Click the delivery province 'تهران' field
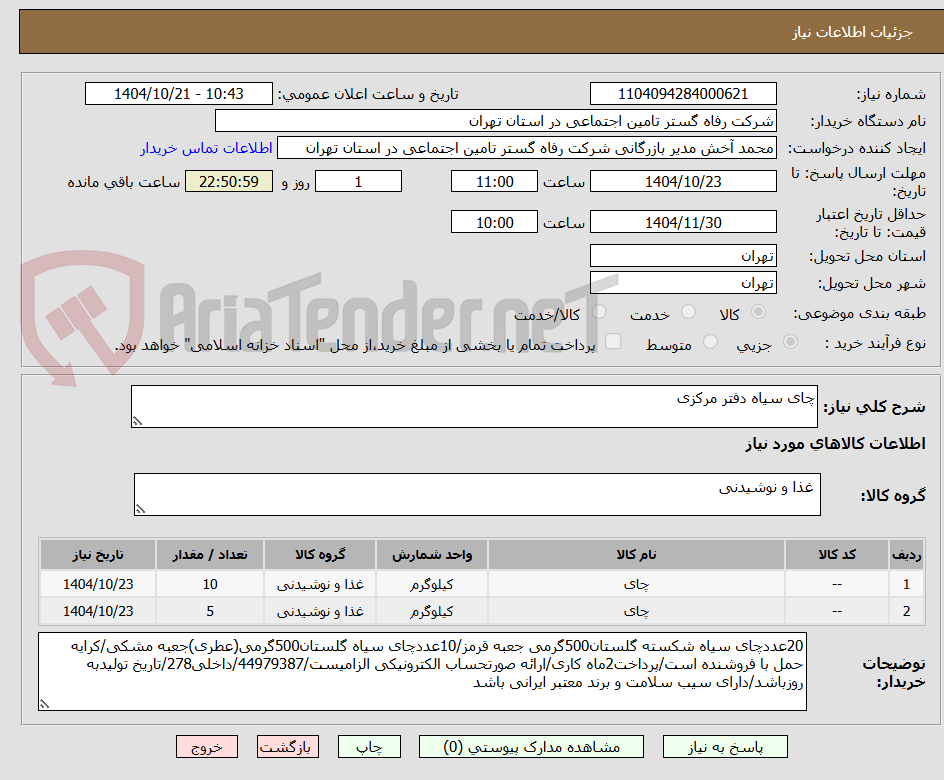 (x=683, y=256)
